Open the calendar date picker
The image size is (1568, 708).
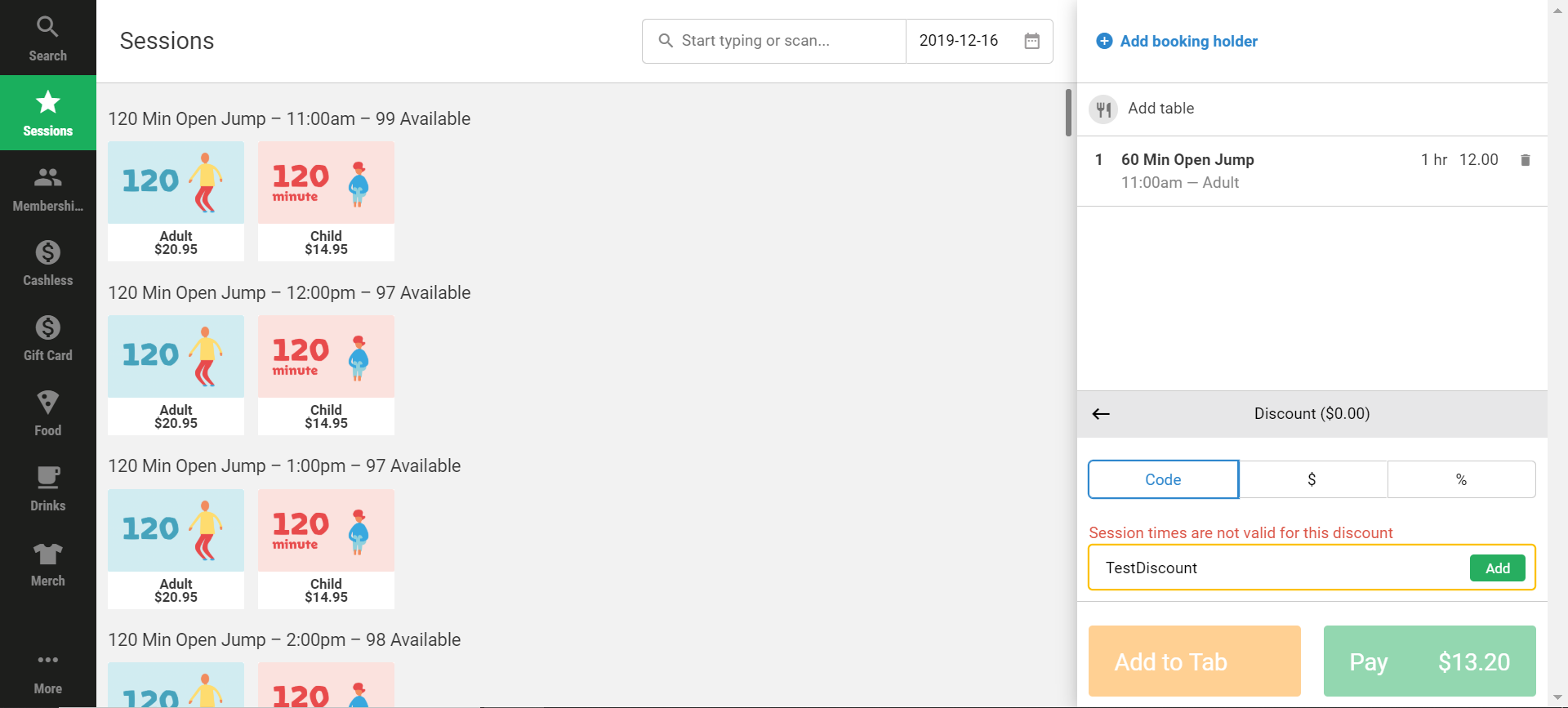click(x=1031, y=41)
